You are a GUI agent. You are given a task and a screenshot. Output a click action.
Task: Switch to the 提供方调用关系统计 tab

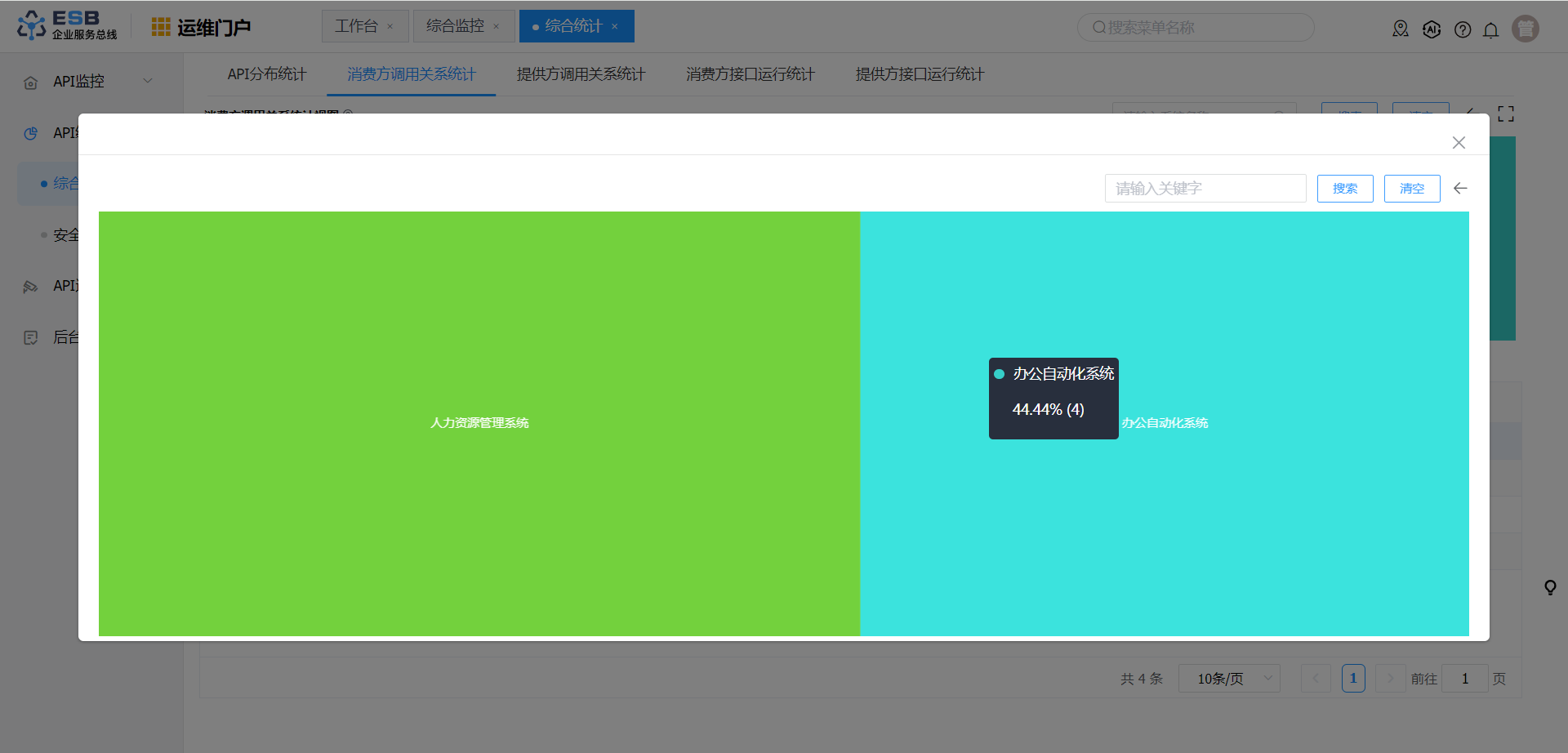coord(581,74)
